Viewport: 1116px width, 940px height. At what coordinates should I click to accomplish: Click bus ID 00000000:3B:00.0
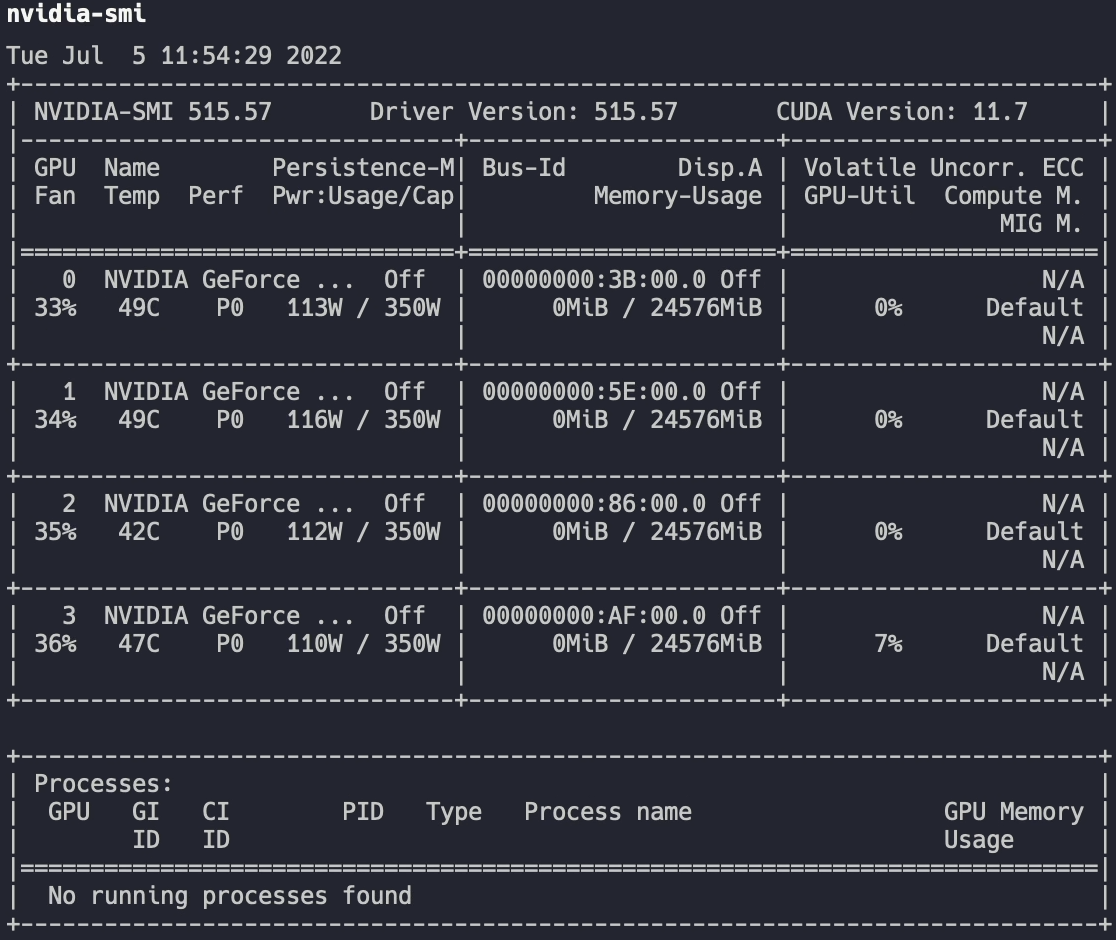(x=600, y=280)
